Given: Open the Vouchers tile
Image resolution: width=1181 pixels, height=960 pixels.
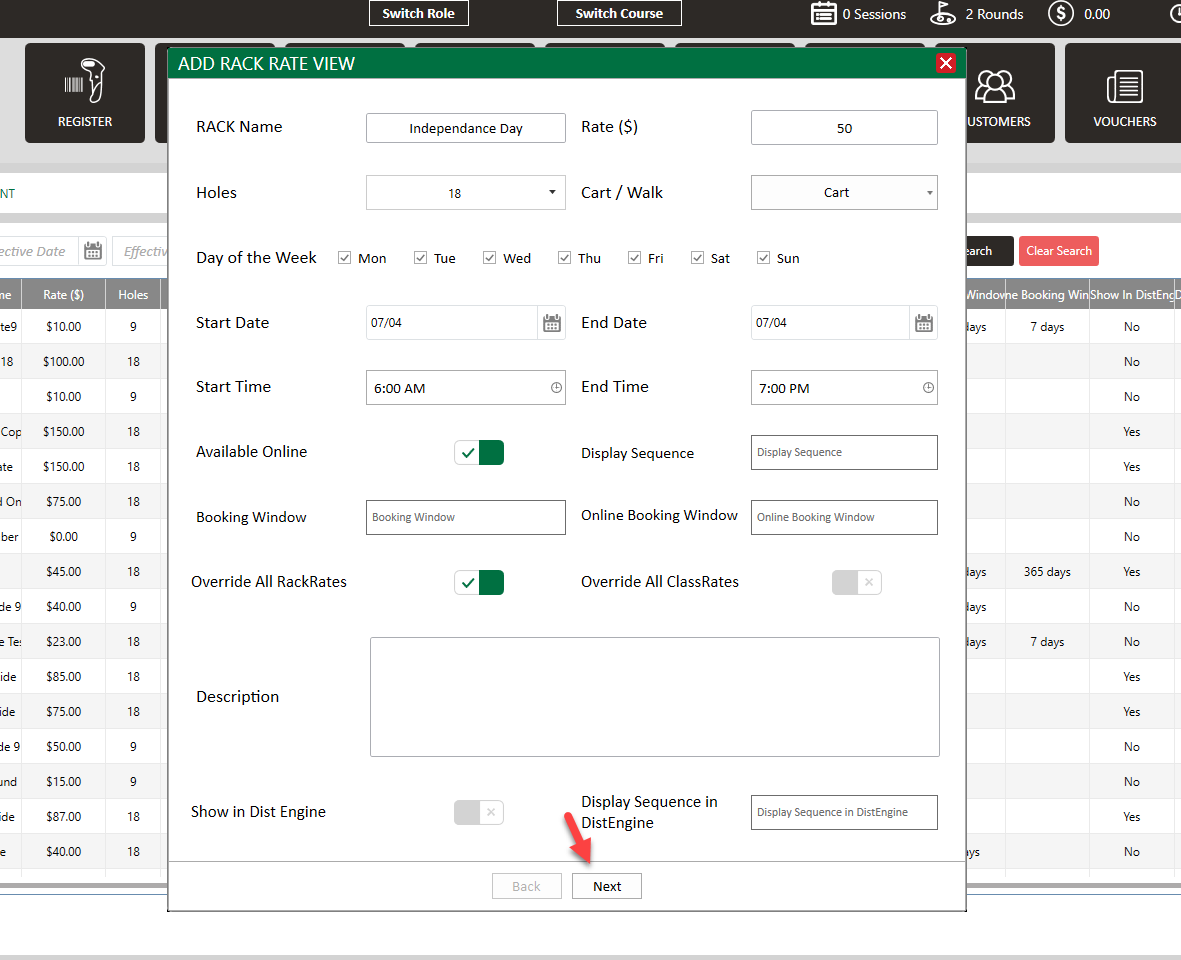Looking at the screenshot, I should pos(1124,93).
